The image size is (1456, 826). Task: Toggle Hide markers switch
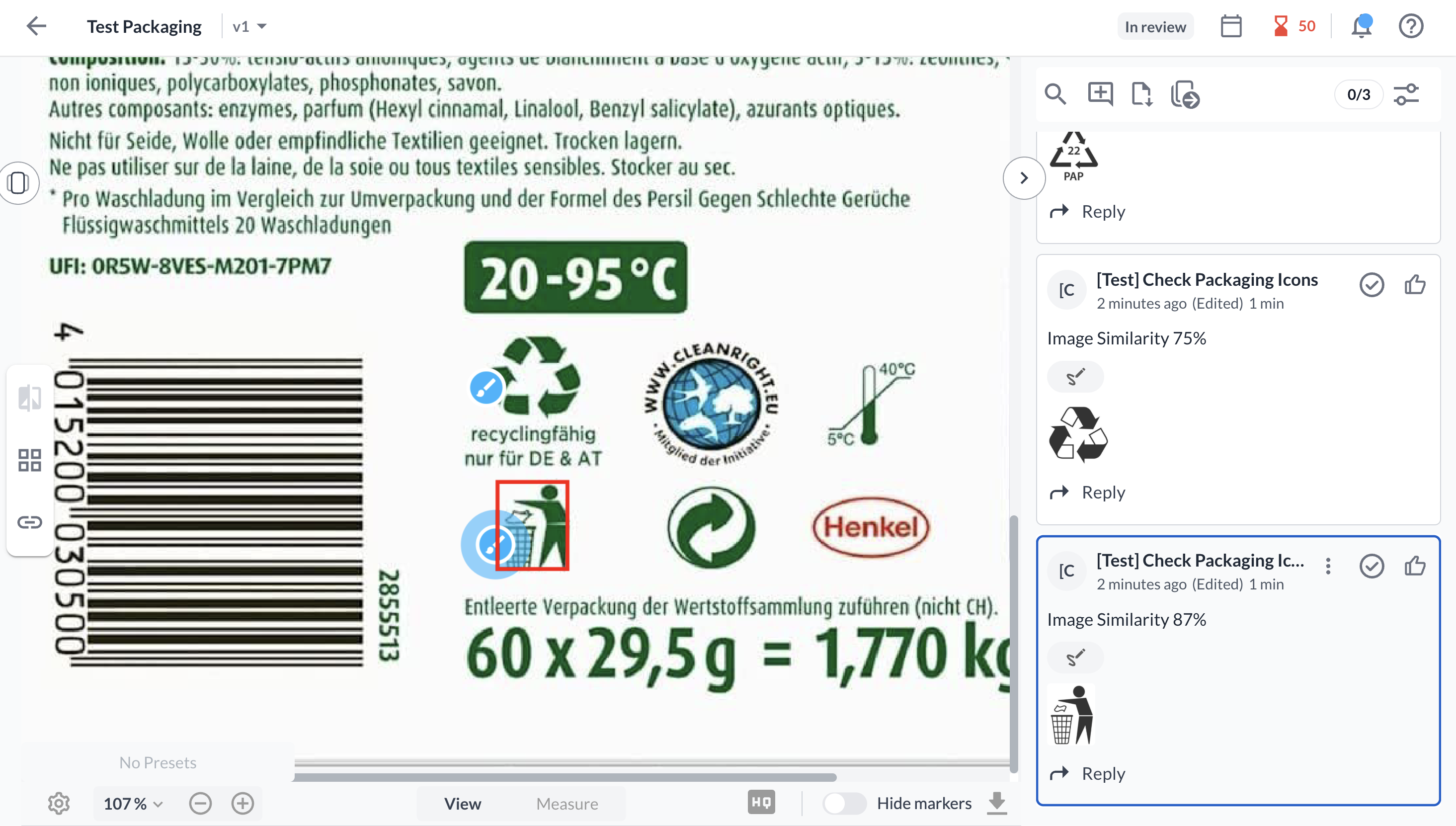coord(845,803)
